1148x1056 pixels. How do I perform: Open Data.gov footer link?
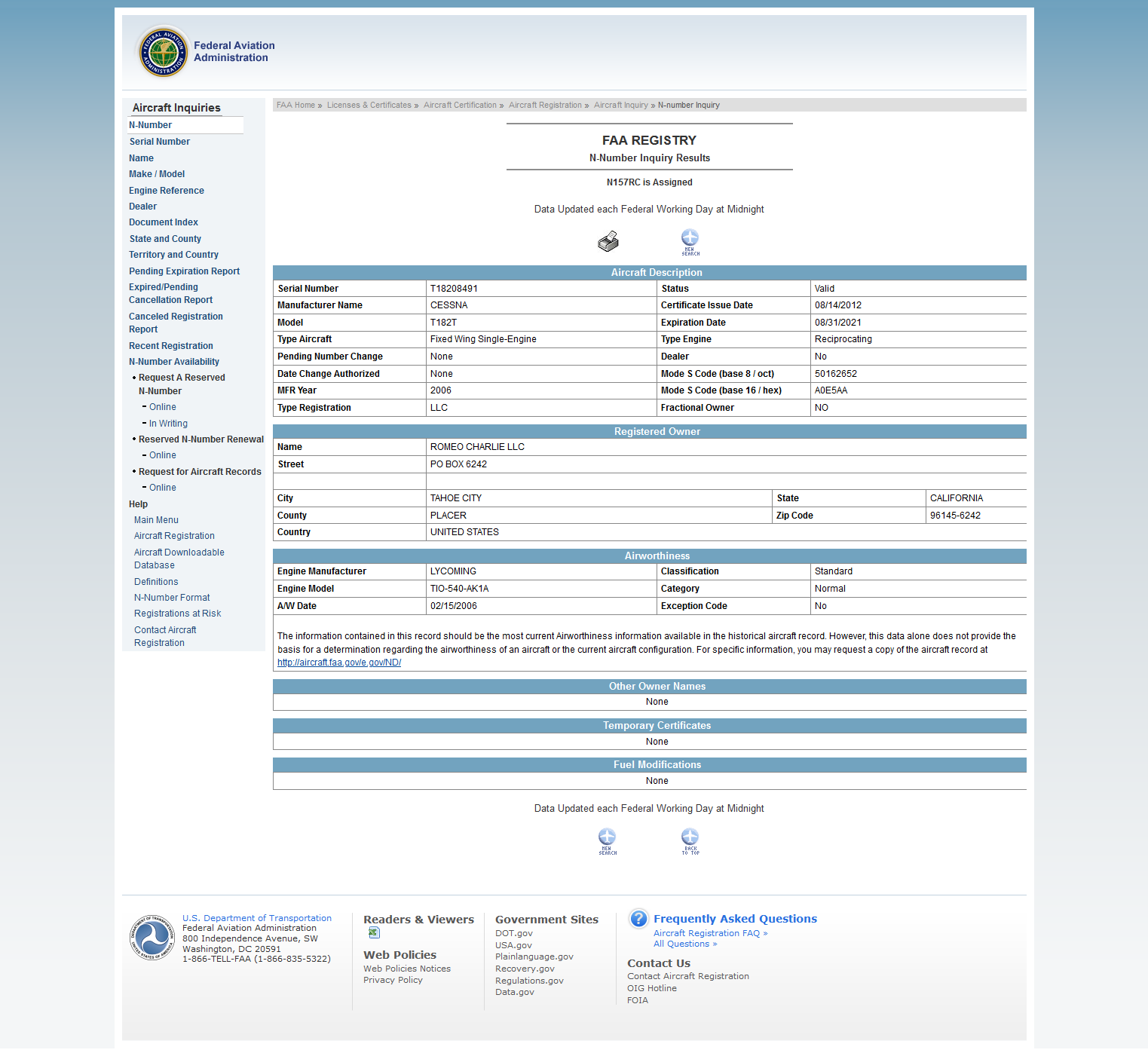tap(515, 992)
